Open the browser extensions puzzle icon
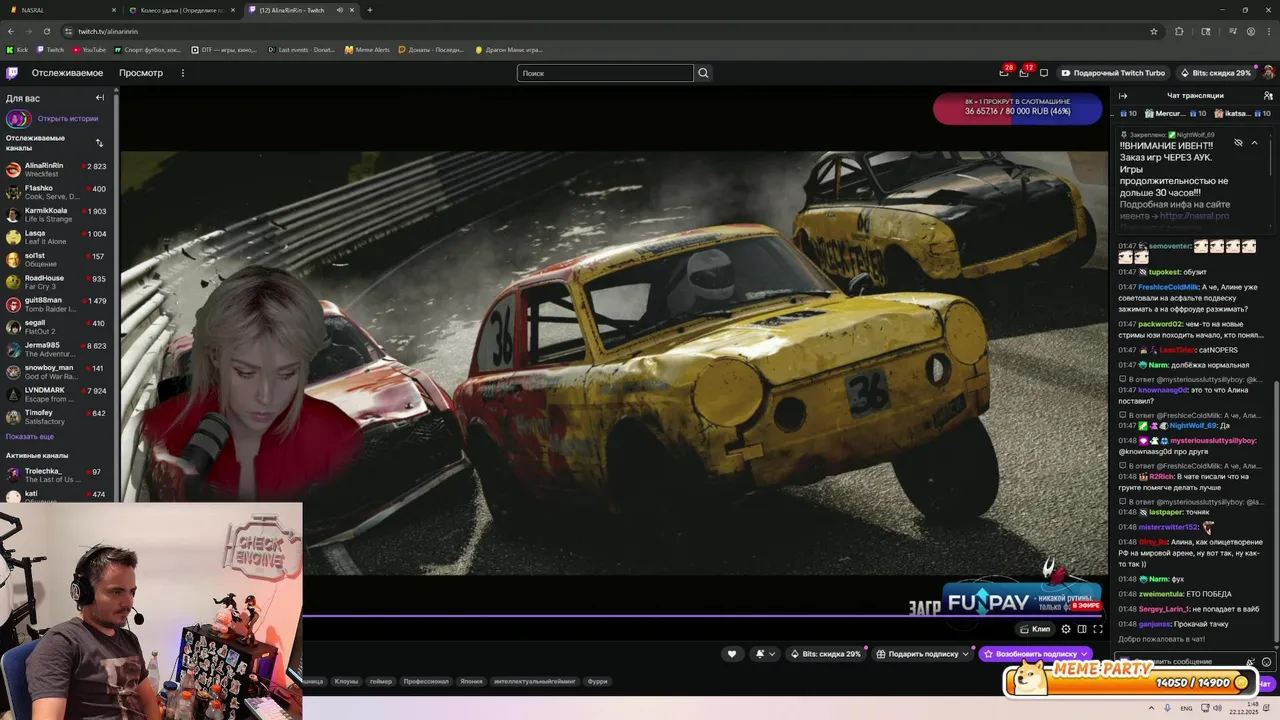Screen dimensions: 1280x720 point(1179,31)
